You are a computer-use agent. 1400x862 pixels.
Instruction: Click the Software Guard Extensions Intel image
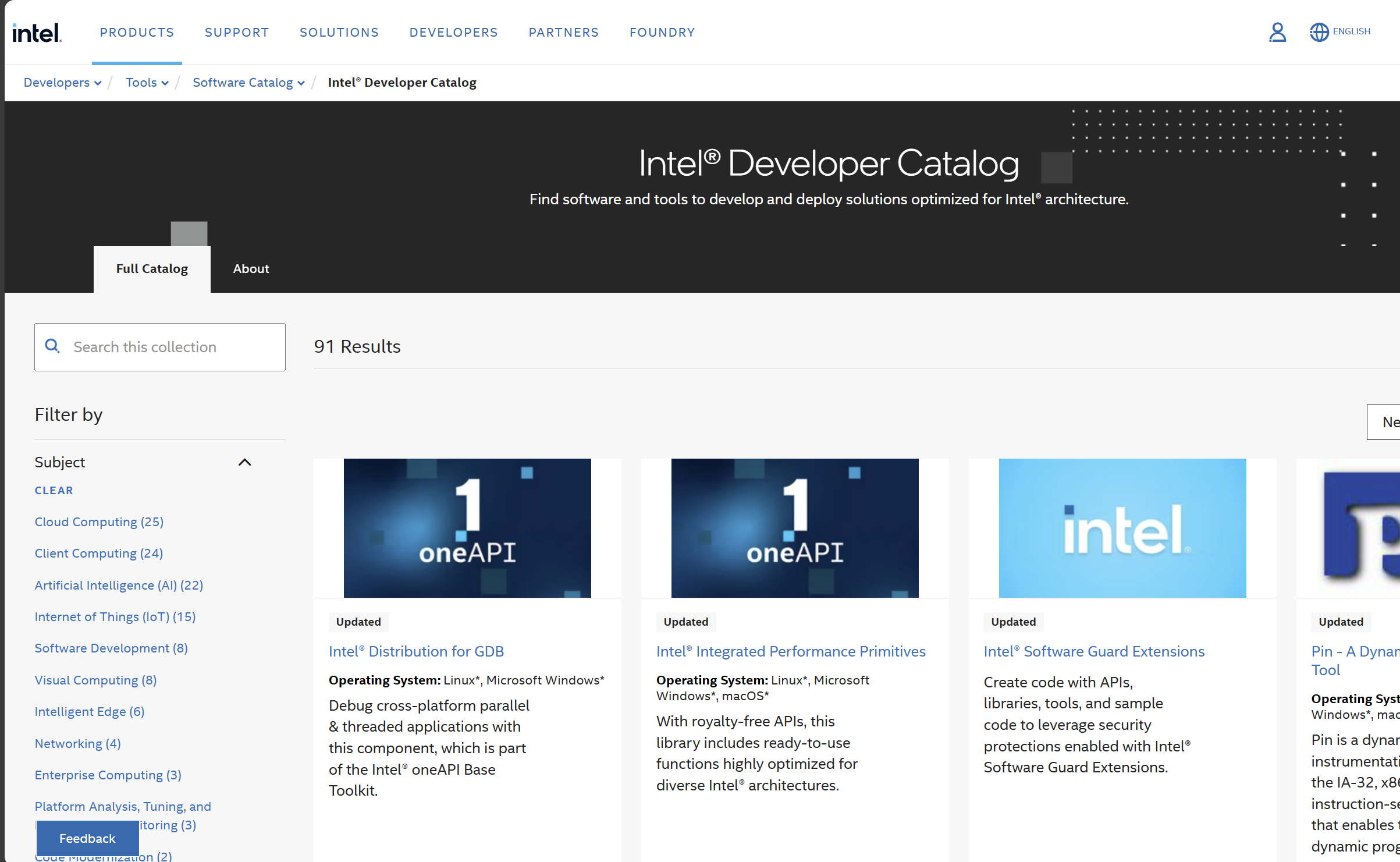point(1122,527)
